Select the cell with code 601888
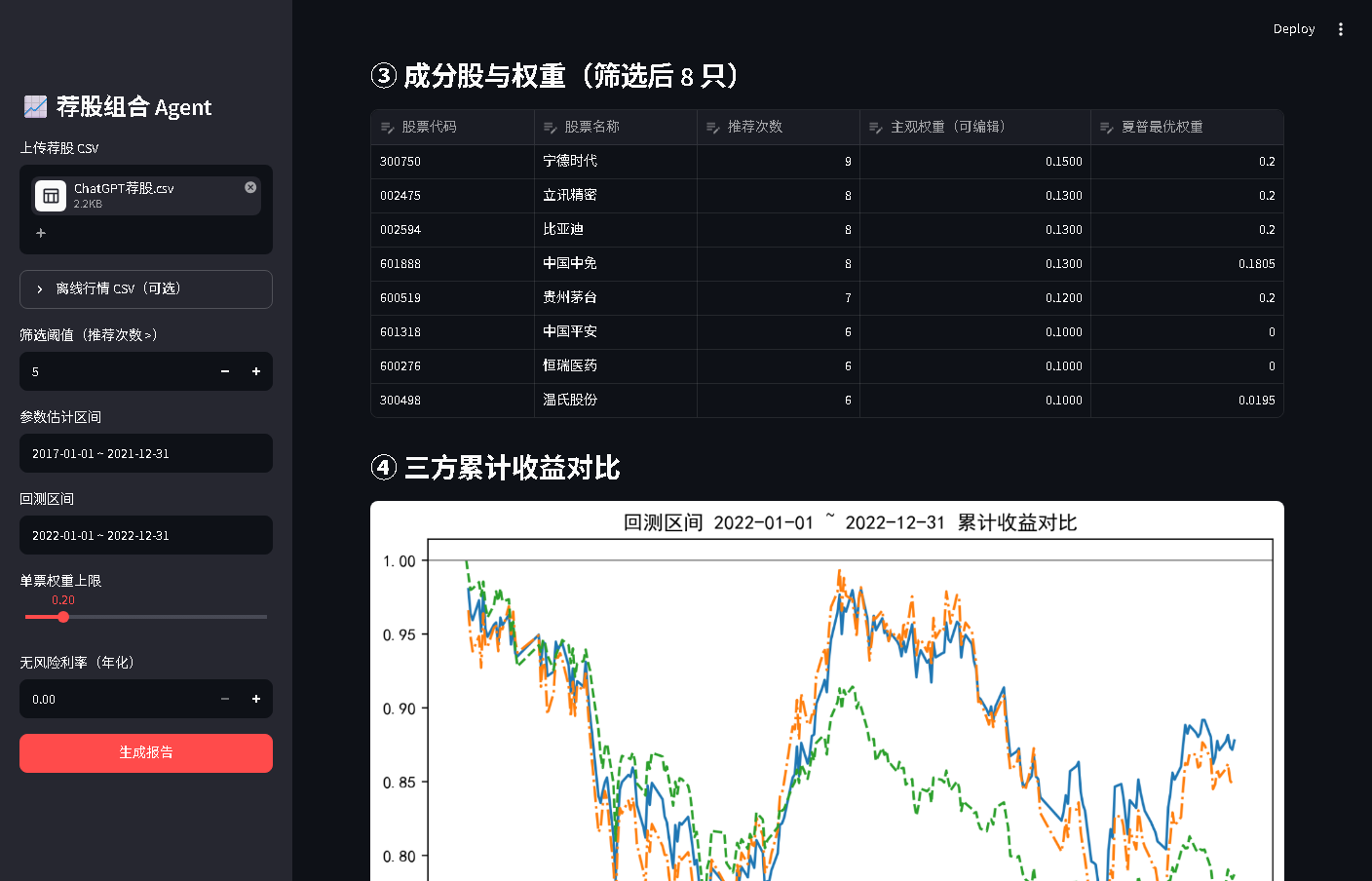The height and width of the screenshot is (881, 1372). pos(452,264)
